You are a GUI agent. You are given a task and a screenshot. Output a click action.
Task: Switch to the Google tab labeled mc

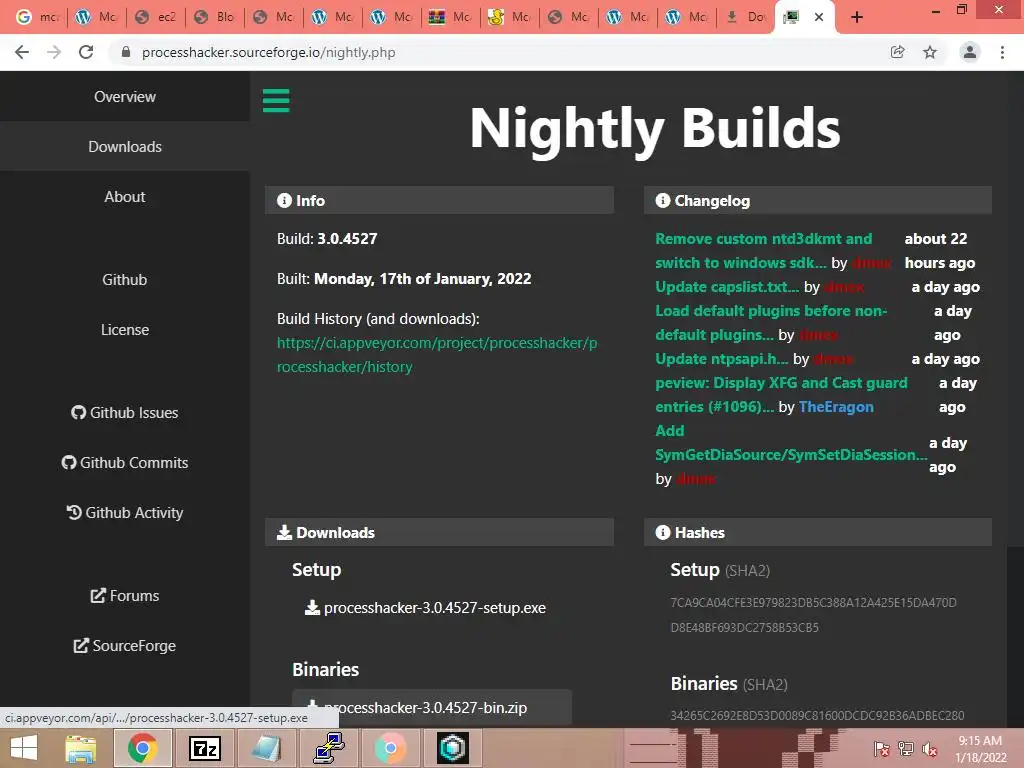coord(36,17)
